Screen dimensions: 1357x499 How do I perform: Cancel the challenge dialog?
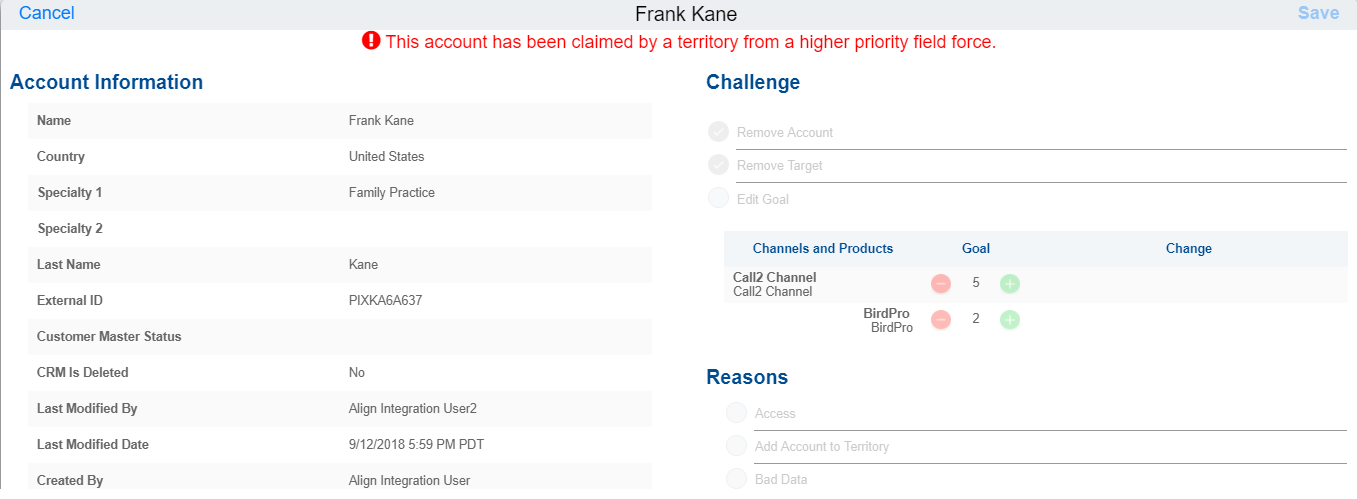pyautogui.click(x=46, y=13)
